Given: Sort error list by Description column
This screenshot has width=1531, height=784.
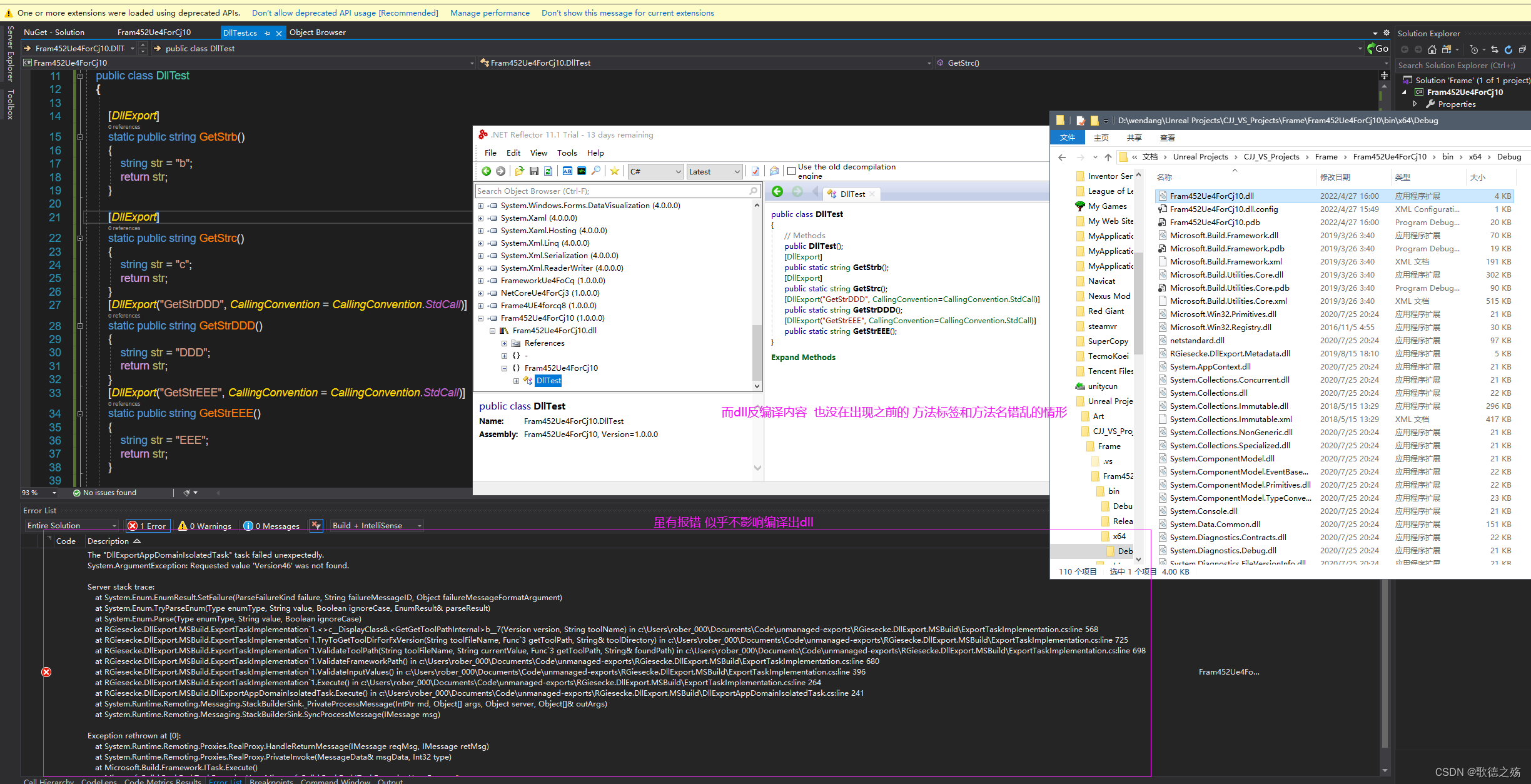Looking at the screenshot, I should [x=108, y=541].
